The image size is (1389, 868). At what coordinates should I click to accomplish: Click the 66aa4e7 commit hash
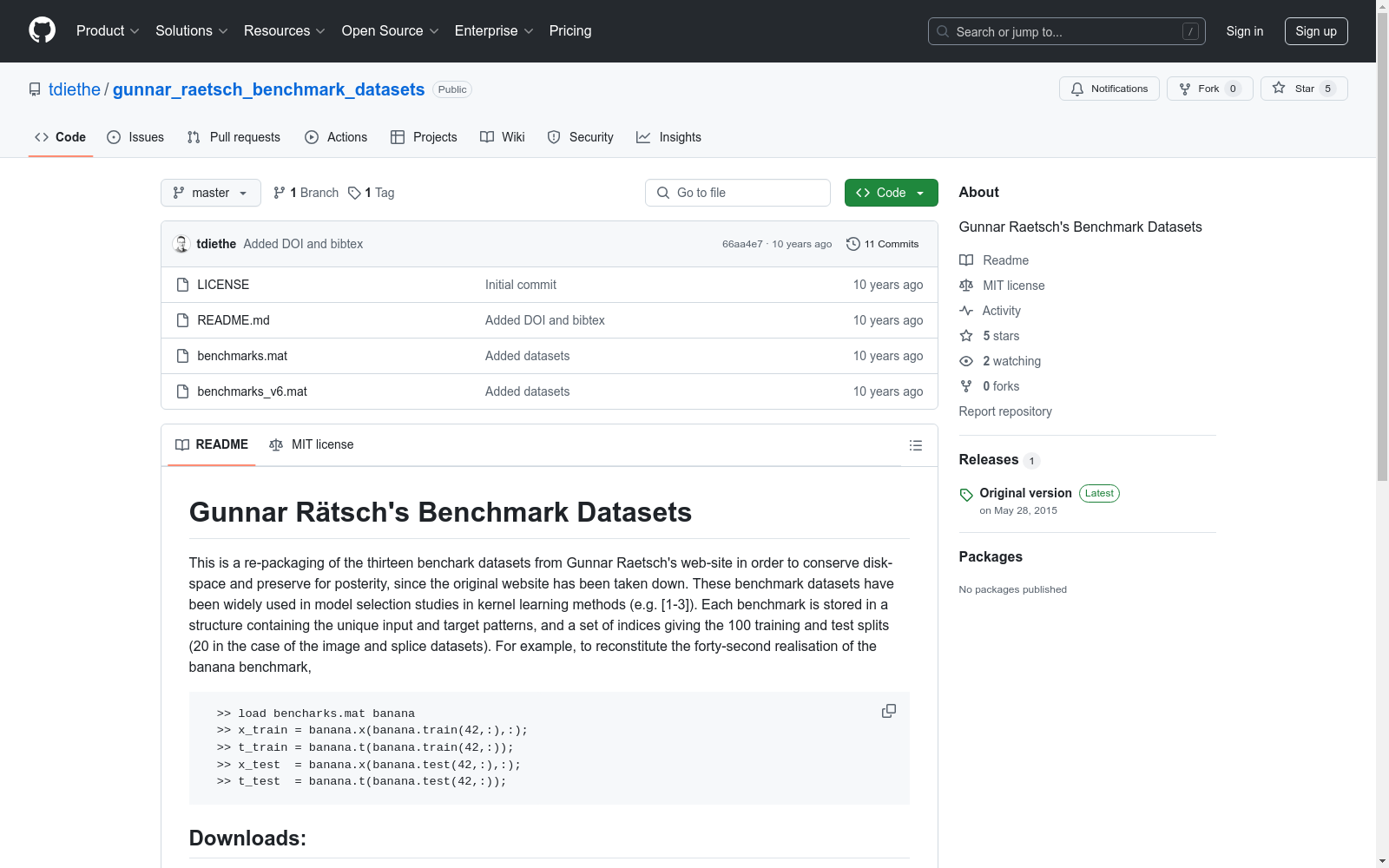[x=742, y=244]
